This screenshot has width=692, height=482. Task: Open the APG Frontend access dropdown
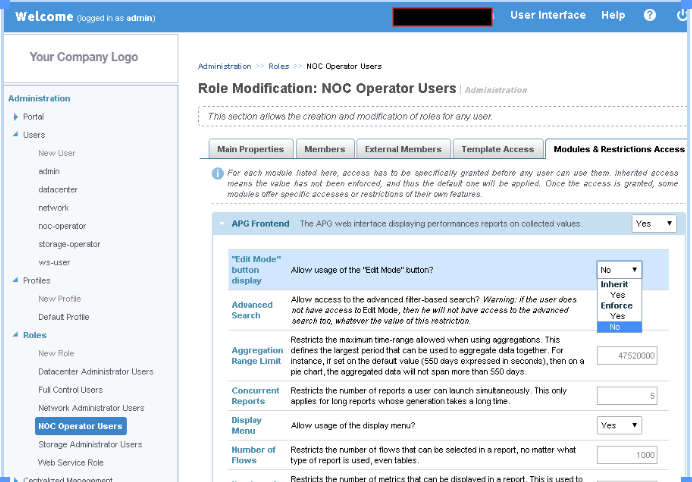tap(654, 224)
